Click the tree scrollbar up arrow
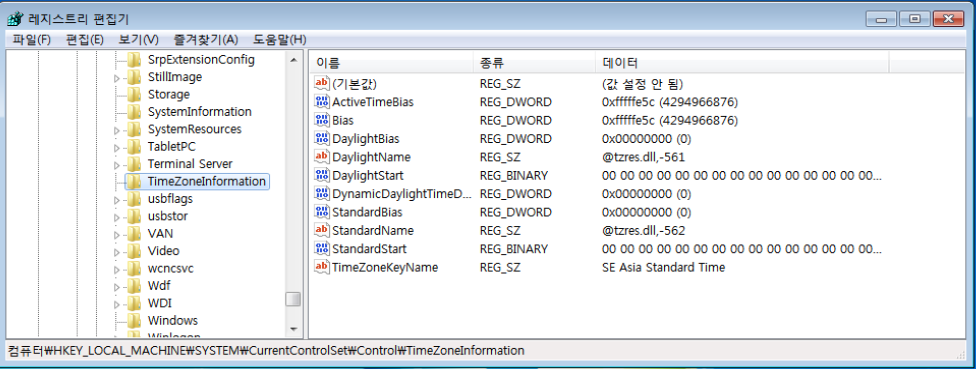Screen dimensions: 976x369 pos(293,60)
